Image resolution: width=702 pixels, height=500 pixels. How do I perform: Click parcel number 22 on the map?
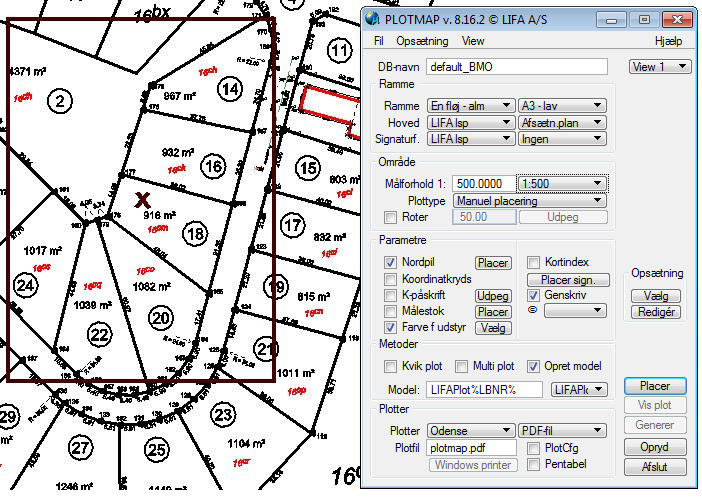coord(99,334)
